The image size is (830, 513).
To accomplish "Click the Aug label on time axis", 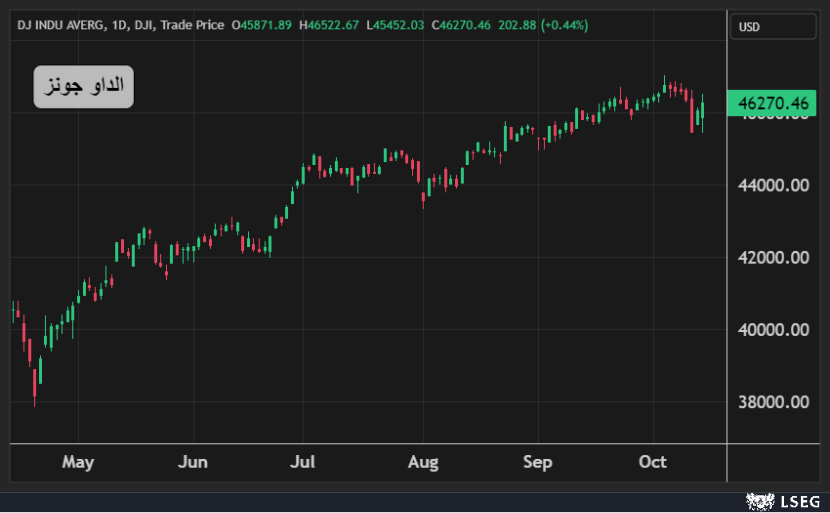I will pyautogui.click(x=423, y=462).
